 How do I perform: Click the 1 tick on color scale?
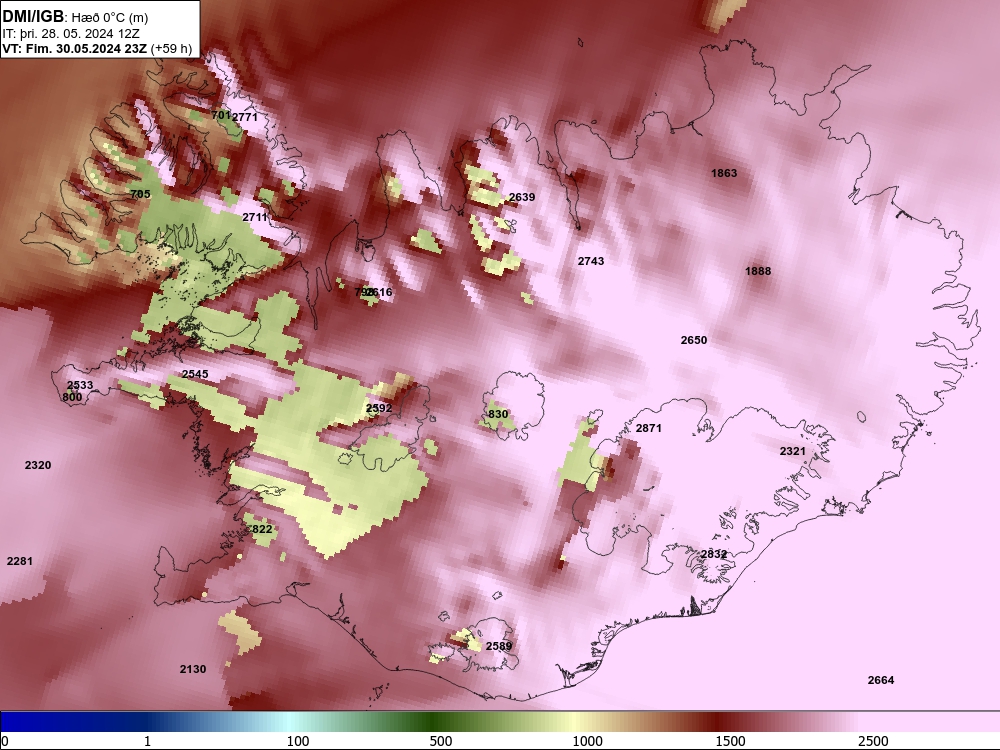tap(147, 741)
